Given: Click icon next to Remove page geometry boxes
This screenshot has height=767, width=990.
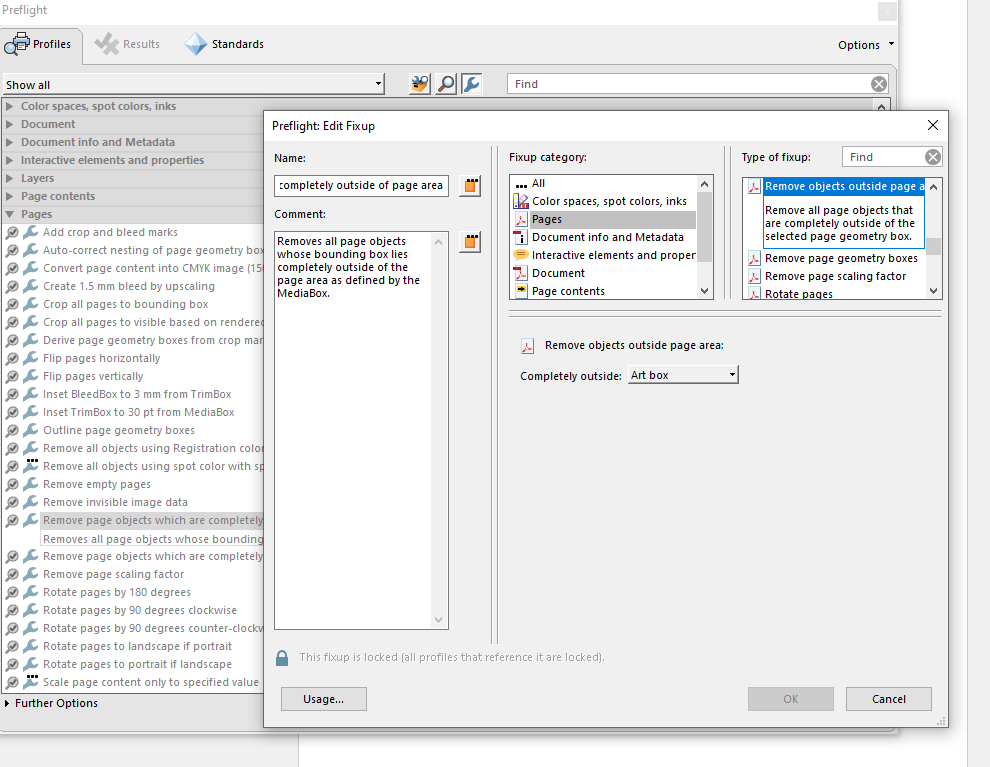Looking at the screenshot, I should click(754, 258).
